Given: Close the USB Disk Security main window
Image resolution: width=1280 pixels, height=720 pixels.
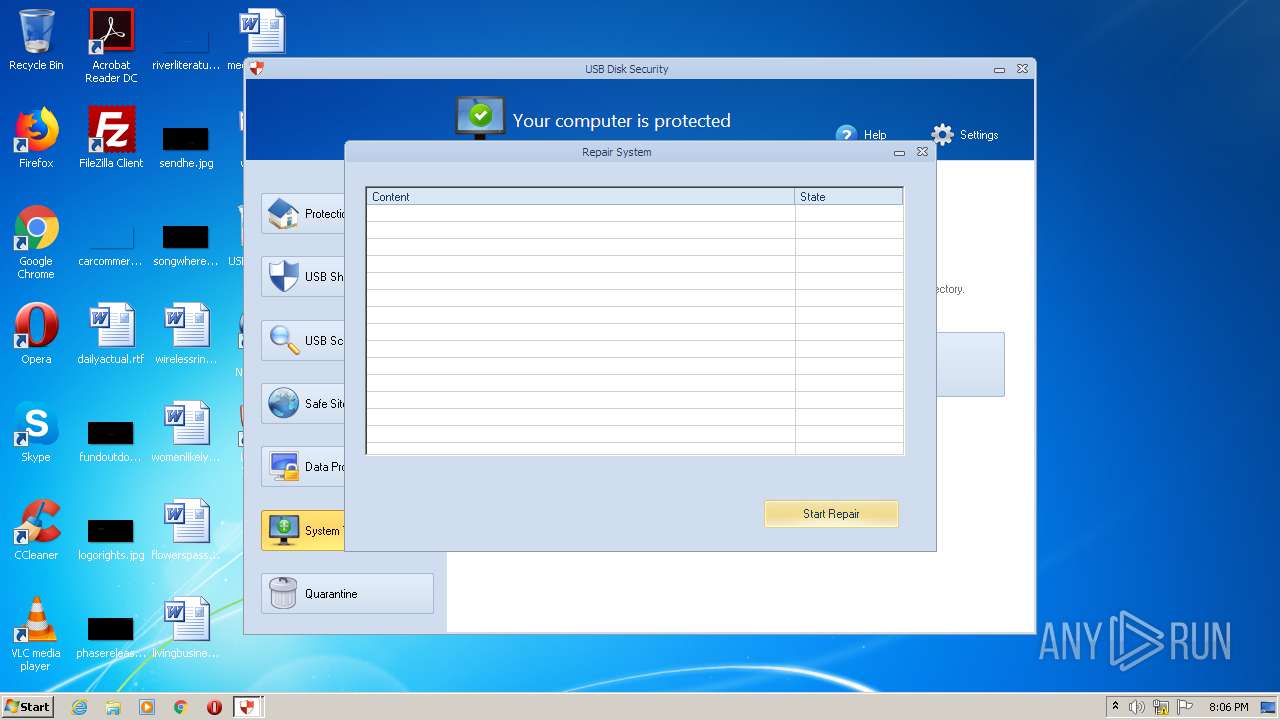Looking at the screenshot, I should (x=1022, y=69).
